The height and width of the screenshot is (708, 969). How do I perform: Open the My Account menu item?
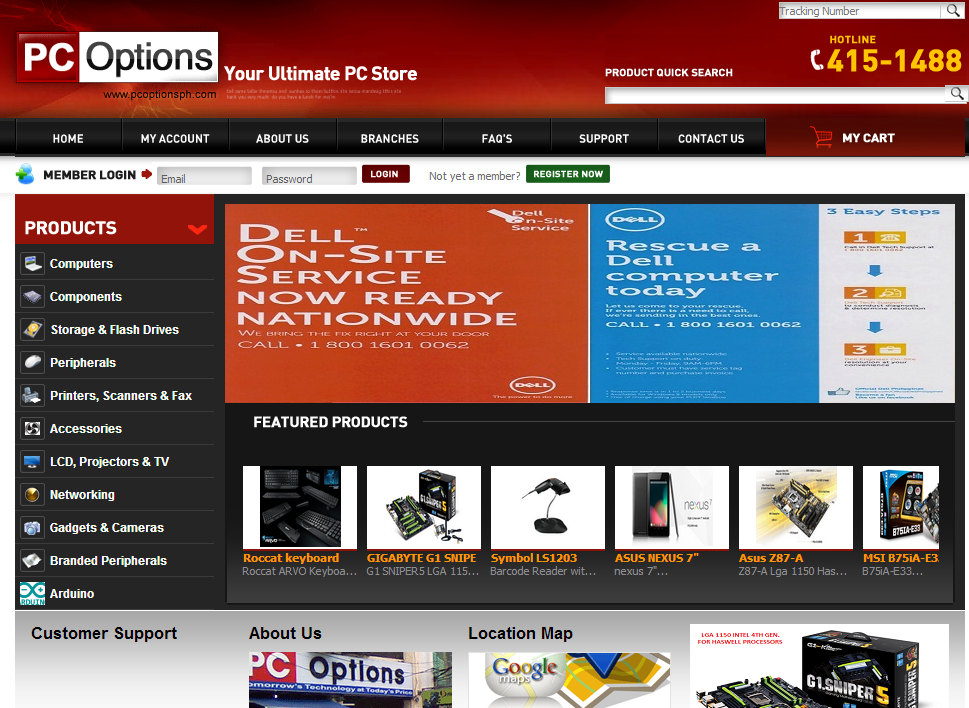[175, 138]
